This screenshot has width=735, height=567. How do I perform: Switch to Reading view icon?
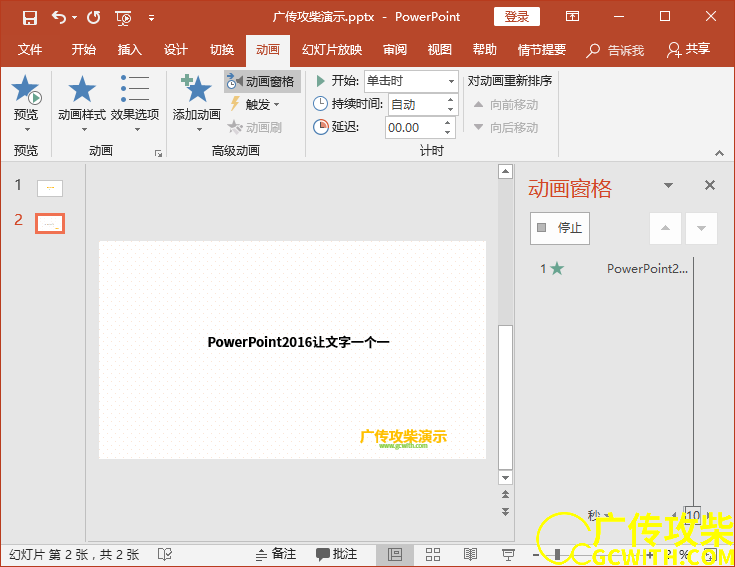(470, 555)
